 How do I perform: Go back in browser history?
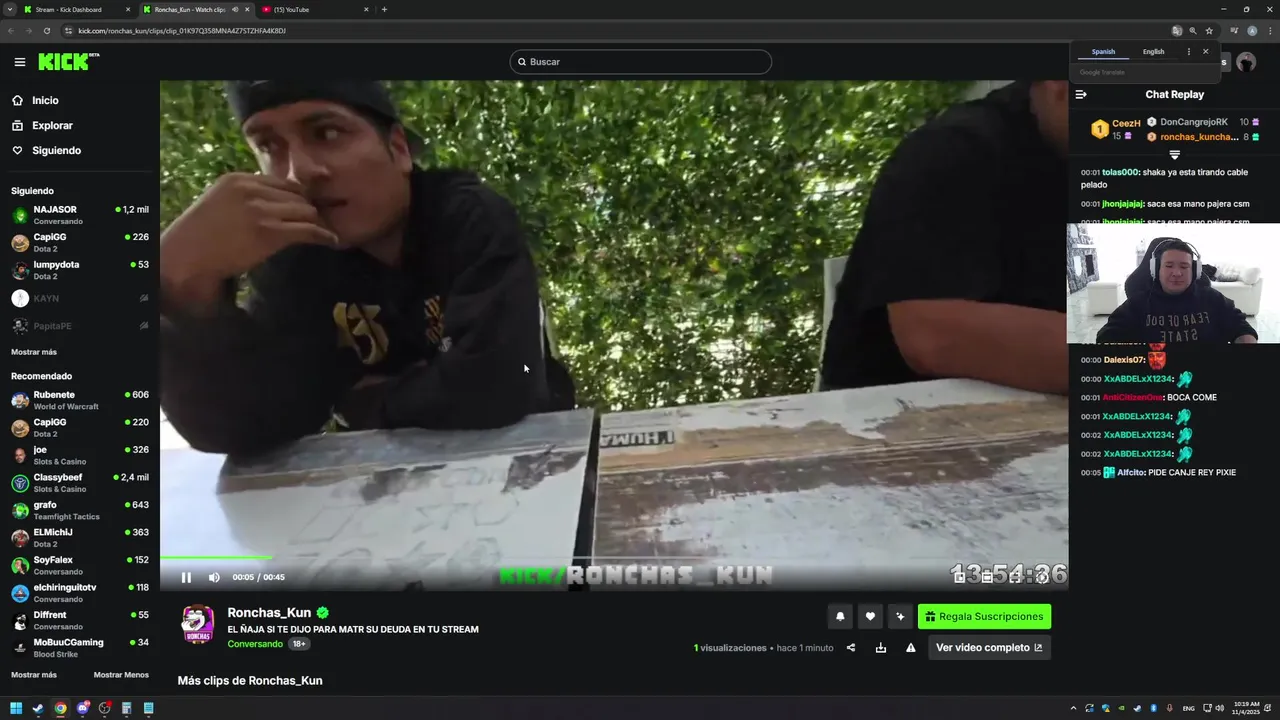[x=11, y=31]
